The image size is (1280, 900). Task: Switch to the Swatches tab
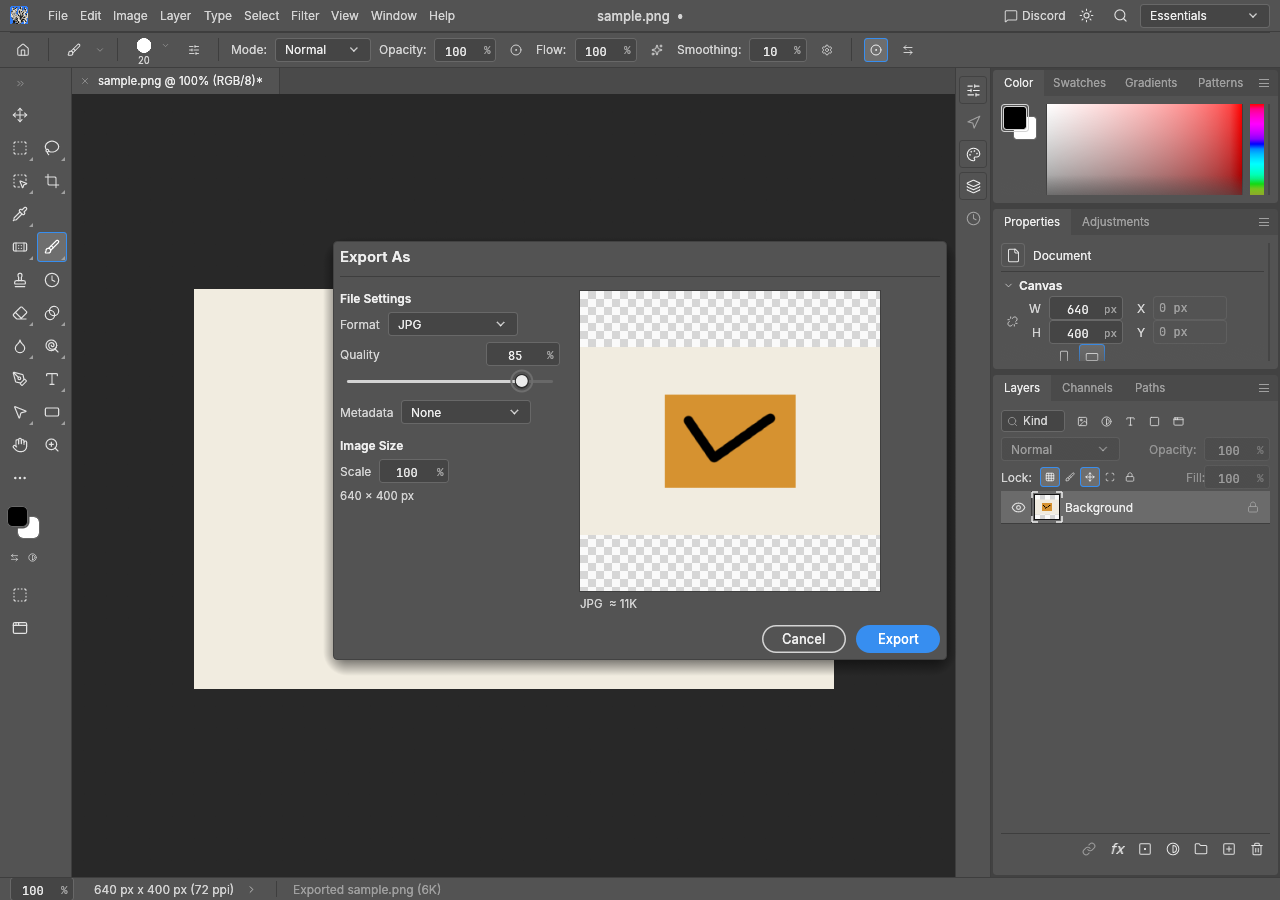(x=1079, y=83)
